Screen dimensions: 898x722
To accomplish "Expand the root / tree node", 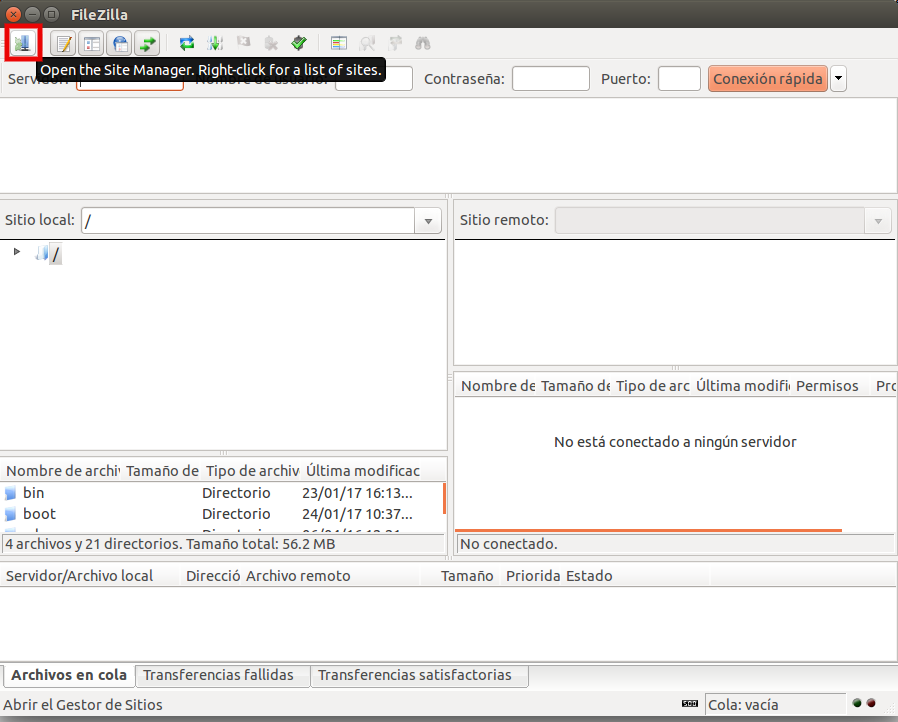I will tap(17, 251).
